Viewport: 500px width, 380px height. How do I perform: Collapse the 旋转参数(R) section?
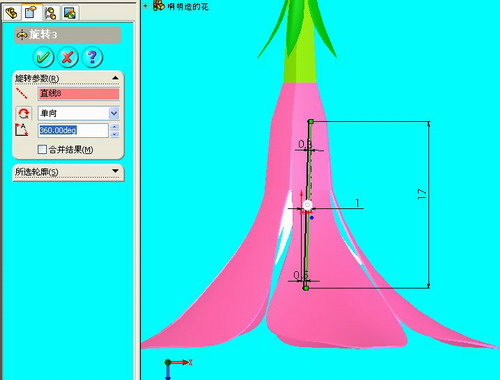[x=115, y=78]
